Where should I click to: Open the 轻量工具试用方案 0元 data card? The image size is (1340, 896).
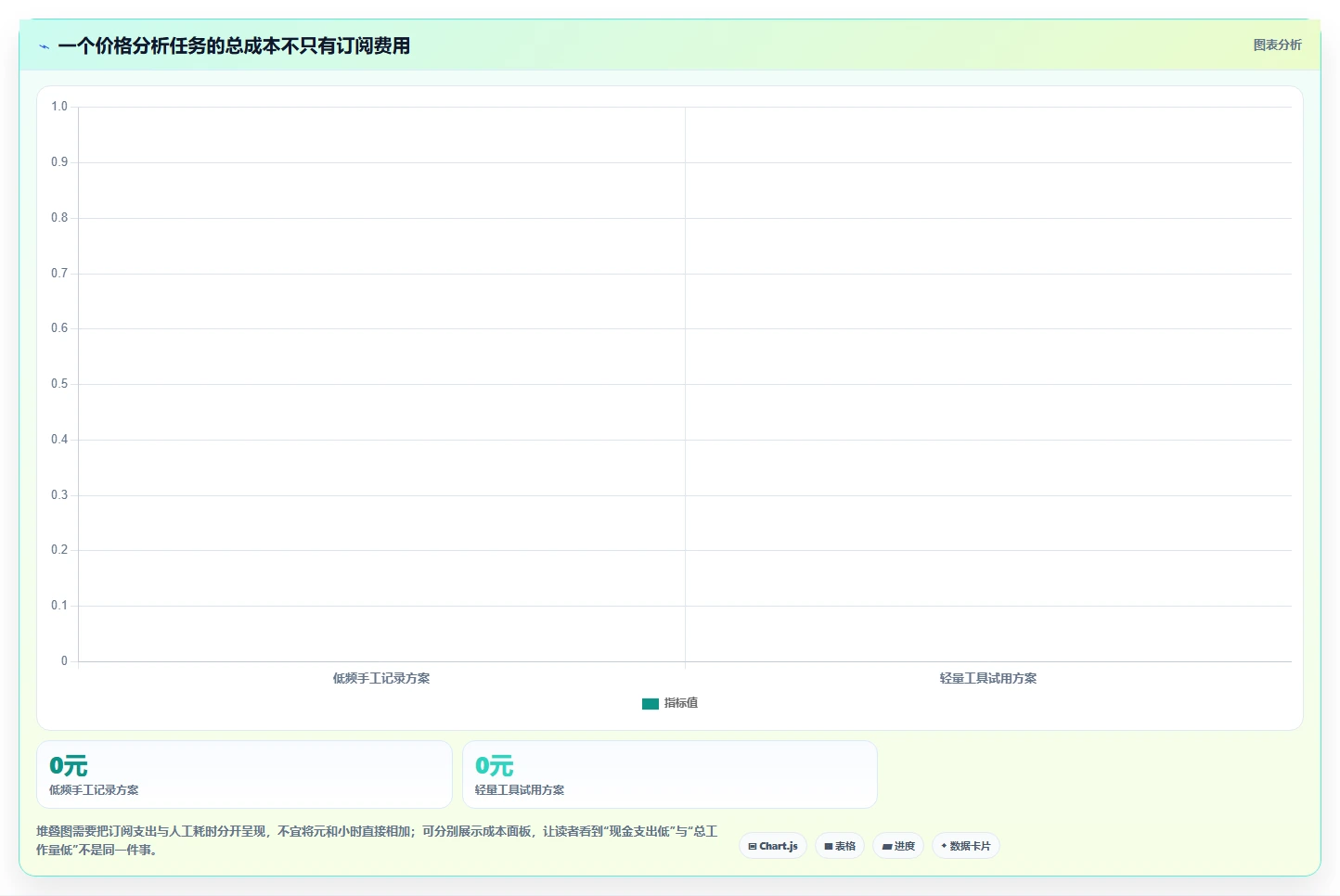(670, 774)
